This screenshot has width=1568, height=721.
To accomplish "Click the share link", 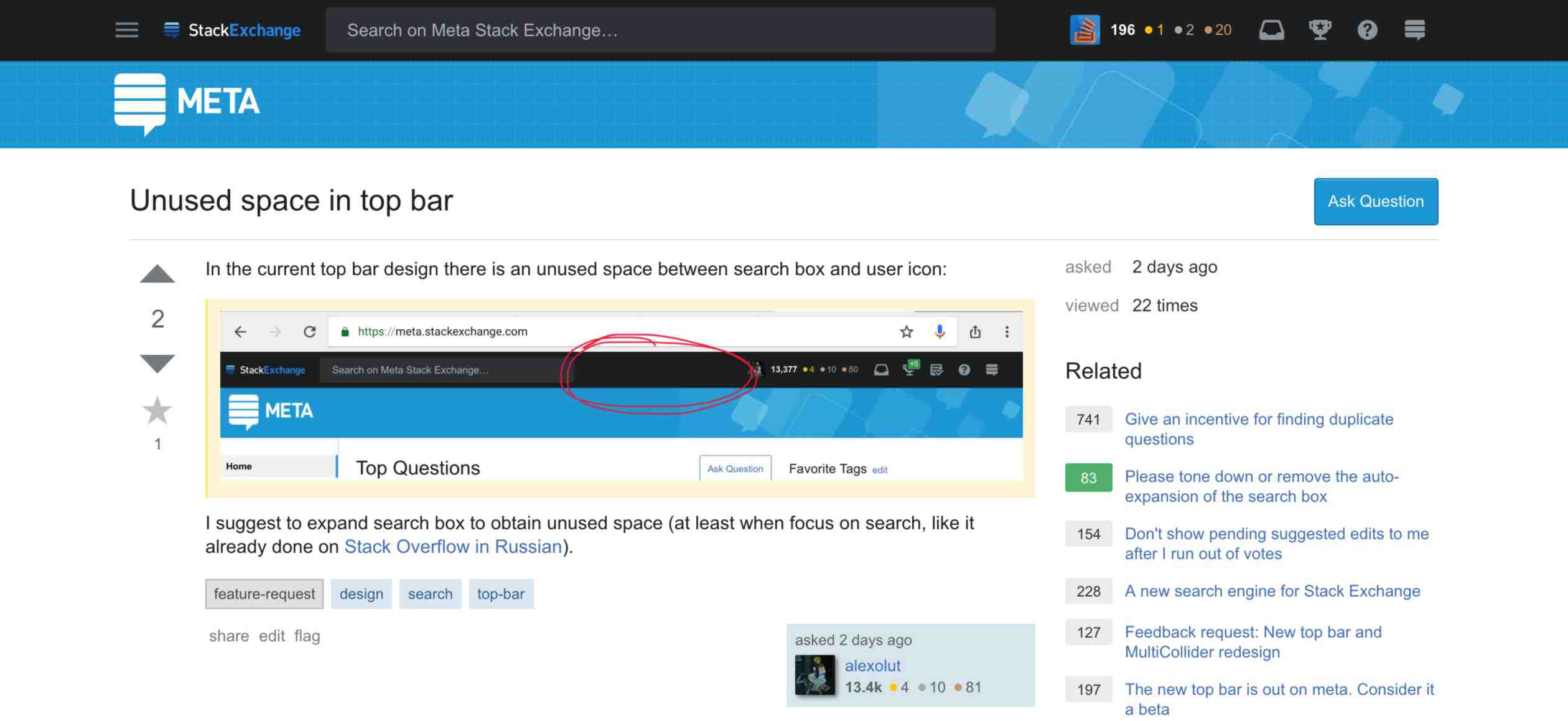I will 228,636.
